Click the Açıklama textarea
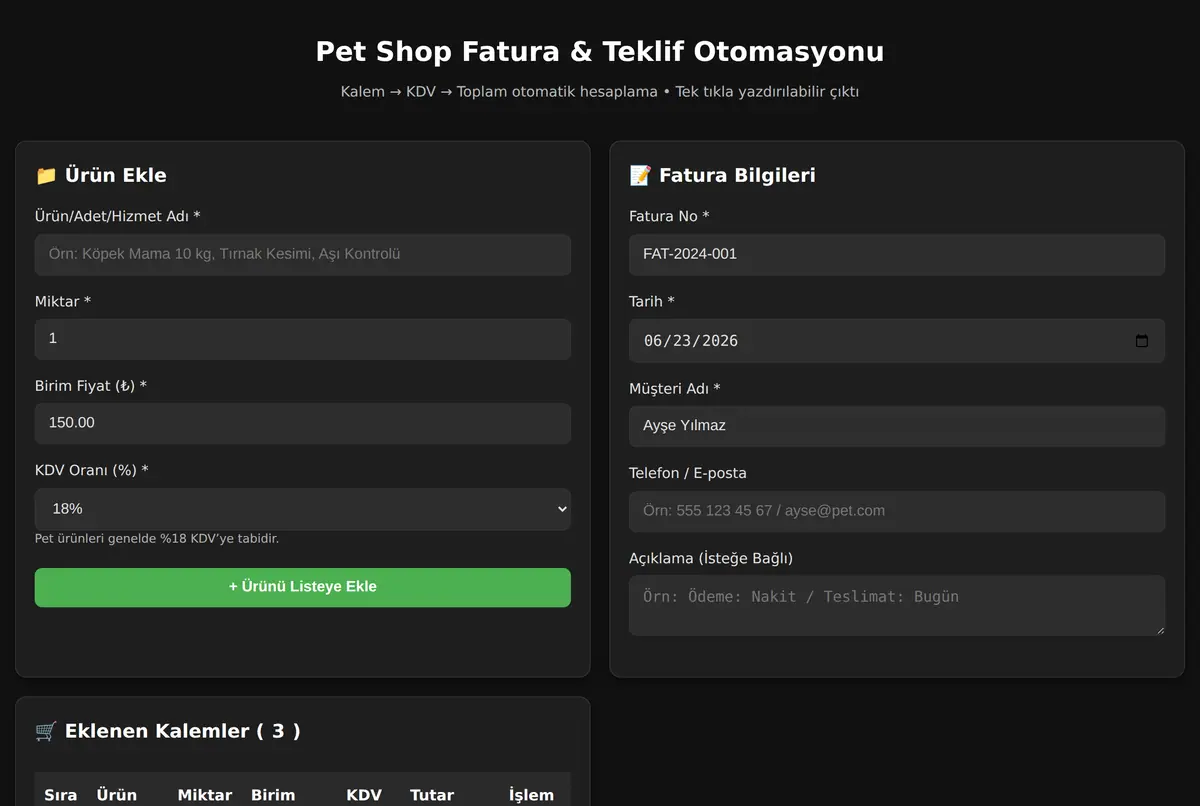This screenshot has height=806, width=1200. 896,605
